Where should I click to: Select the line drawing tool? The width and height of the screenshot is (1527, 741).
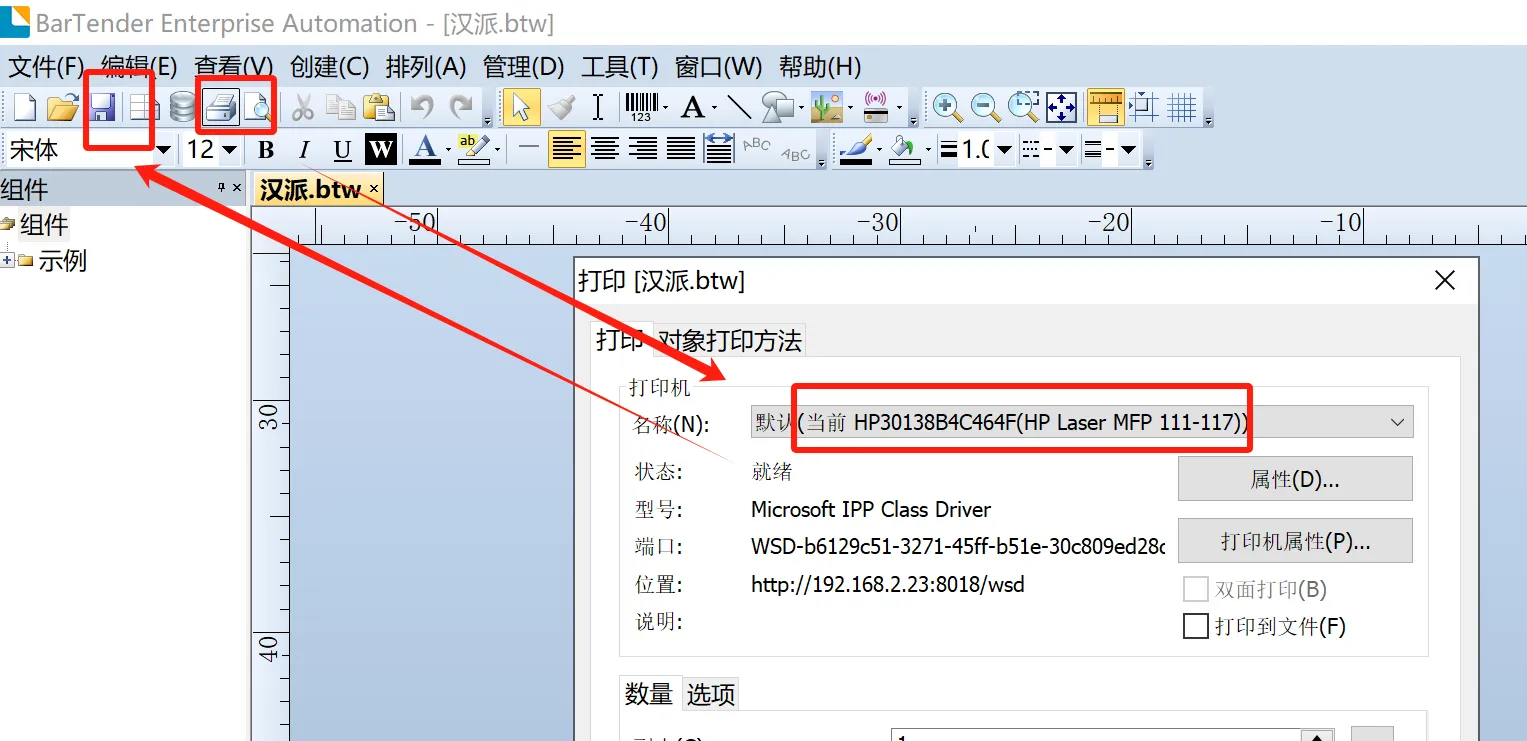pos(739,107)
